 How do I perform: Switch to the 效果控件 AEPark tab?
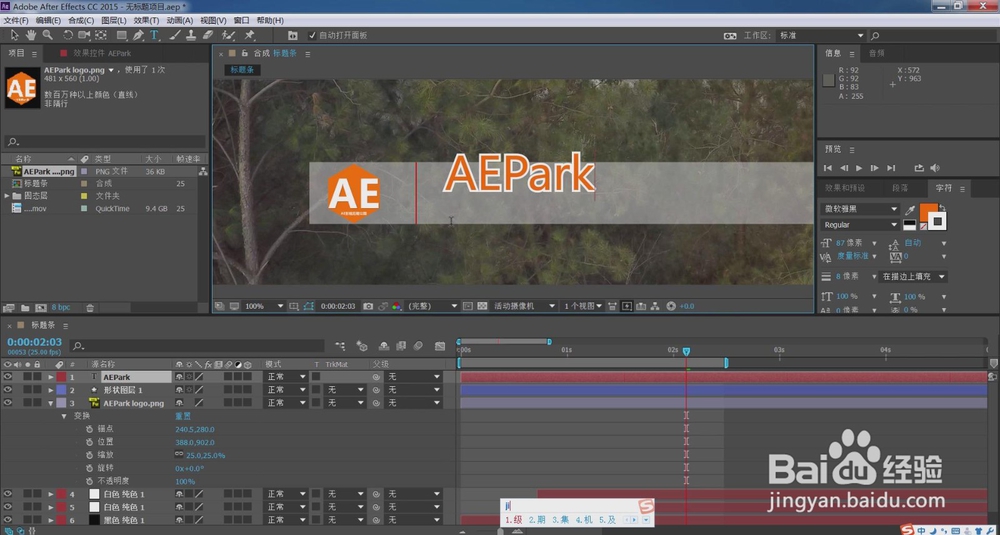tap(102, 54)
